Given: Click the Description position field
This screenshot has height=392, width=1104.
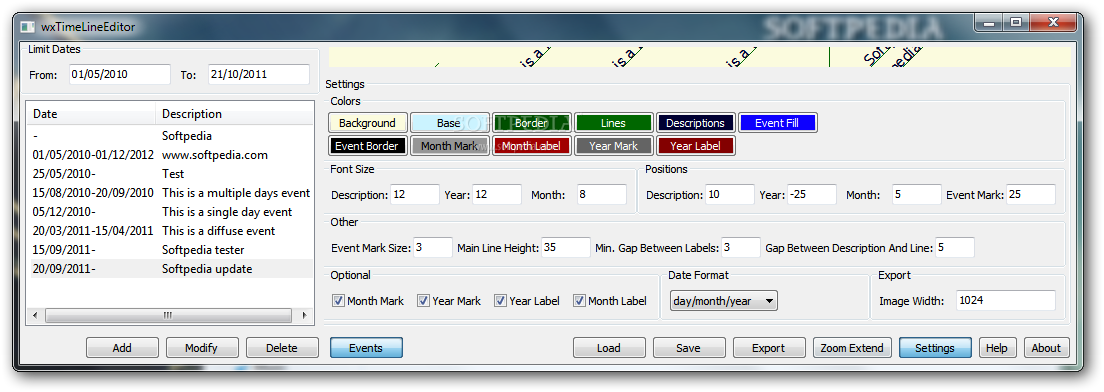Looking at the screenshot, I should click(730, 195).
